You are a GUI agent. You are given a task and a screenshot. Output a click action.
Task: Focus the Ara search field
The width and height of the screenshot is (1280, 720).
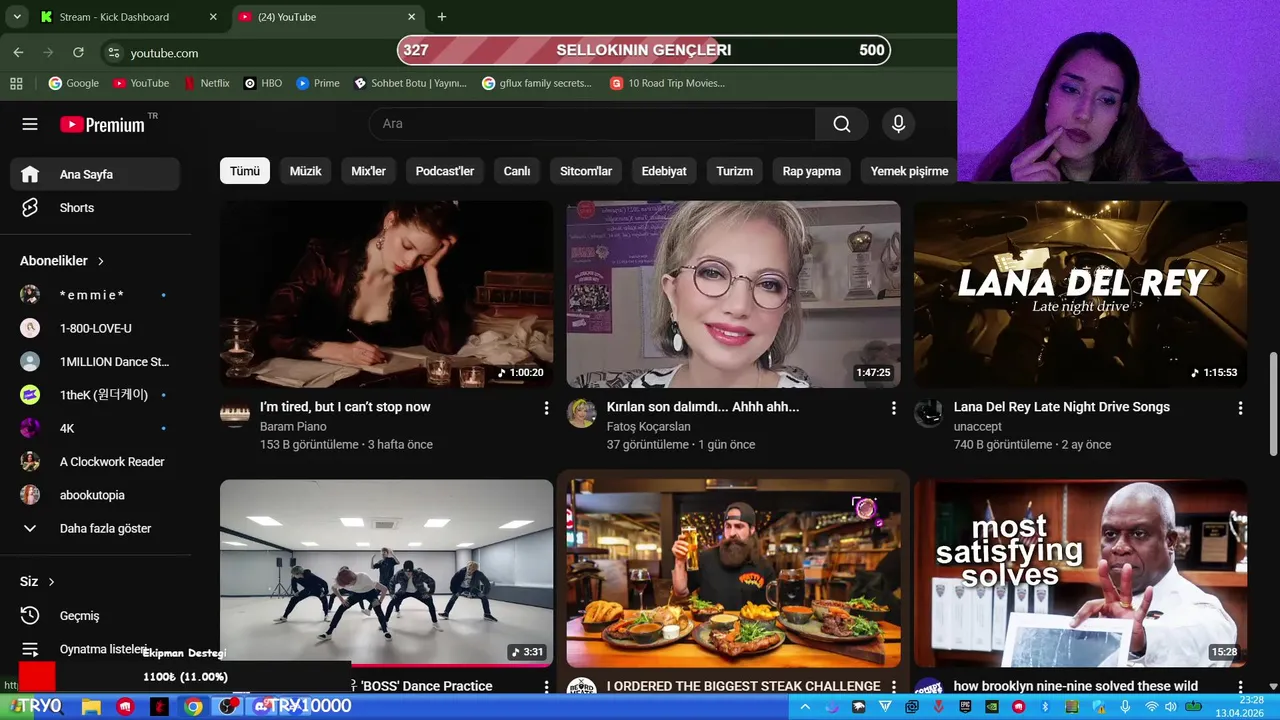coord(593,124)
